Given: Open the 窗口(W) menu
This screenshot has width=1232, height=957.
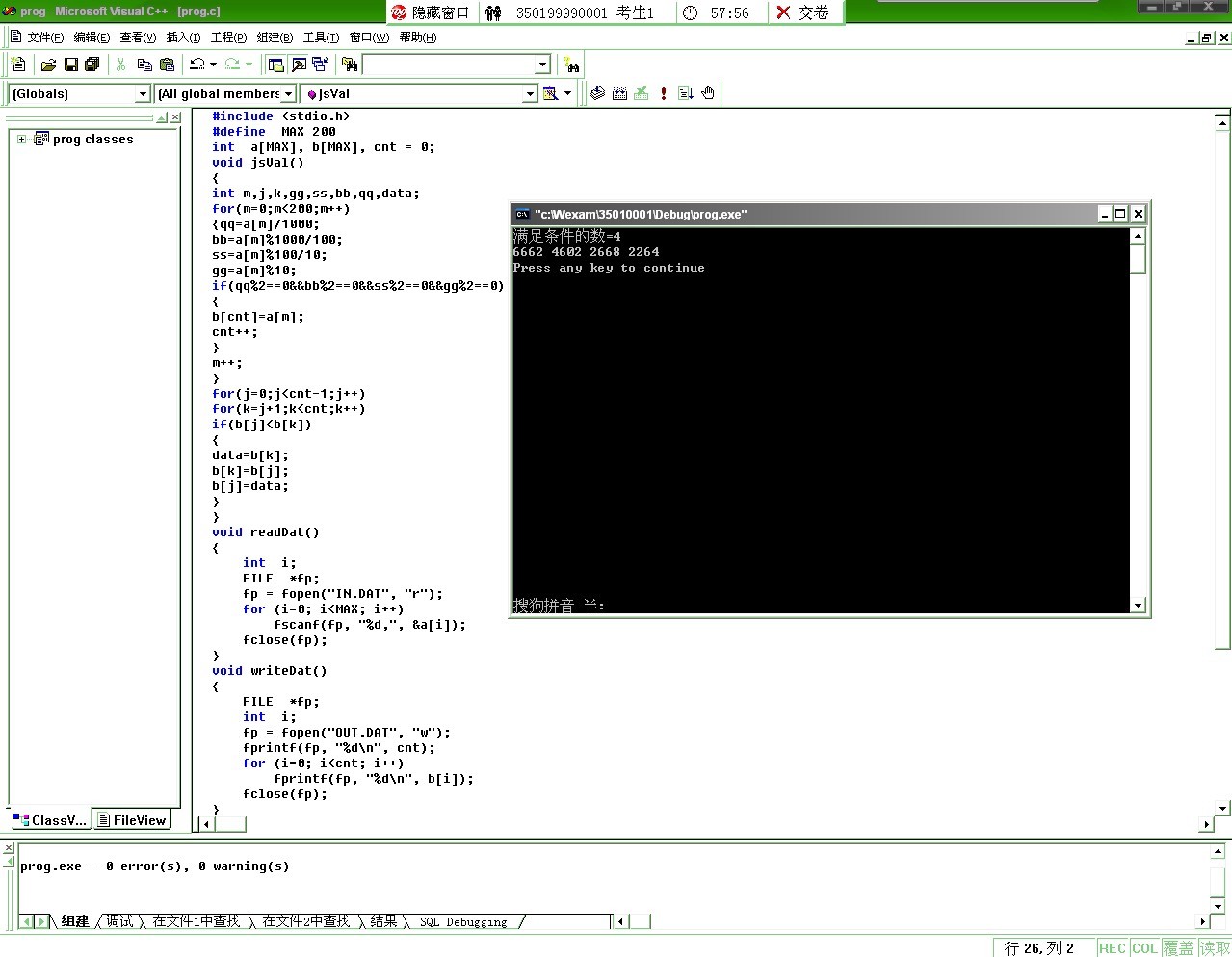Looking at the screenshot, I should pyautogui.click(x=369, y=38).
